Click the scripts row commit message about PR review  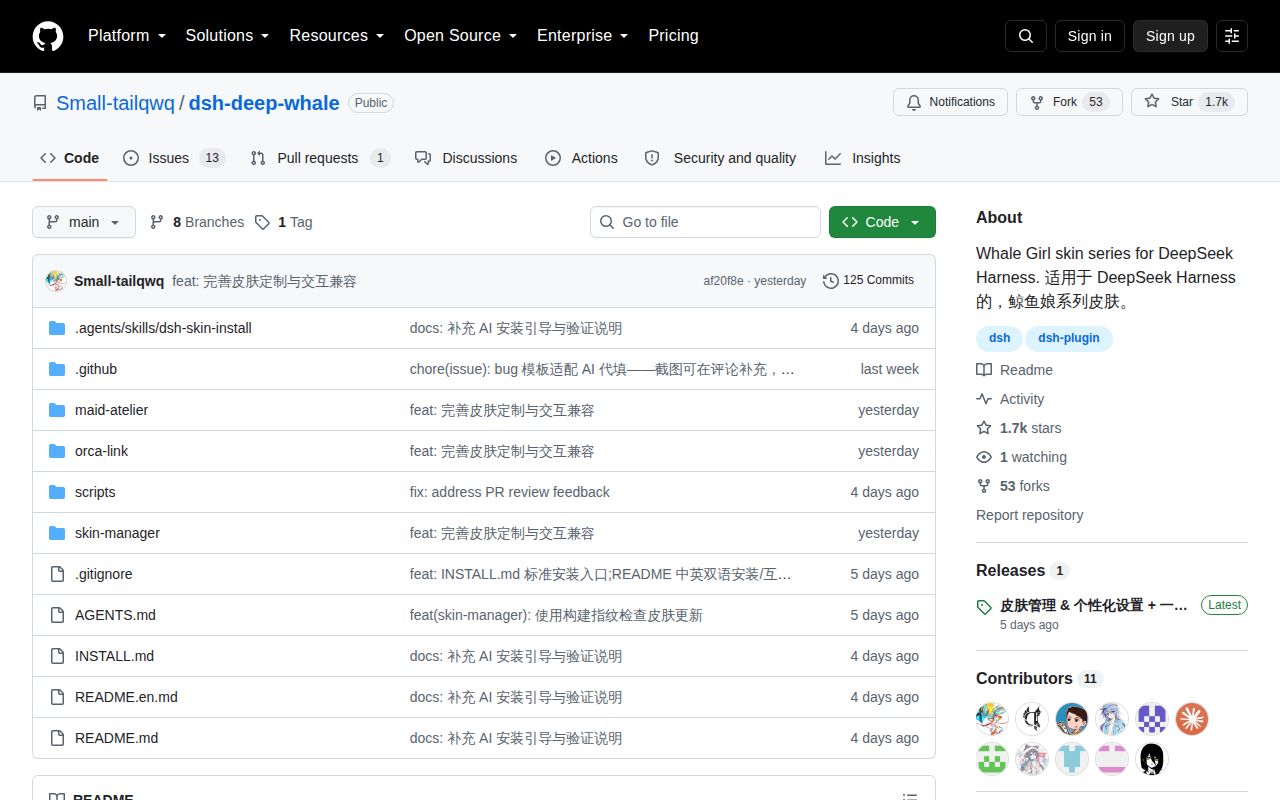[509, 492]
